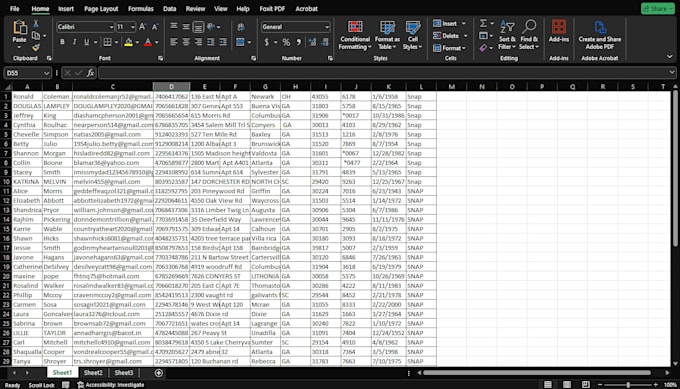Click Delete cells button
This screenshot has width=680, height=389.
coord(450,36)
